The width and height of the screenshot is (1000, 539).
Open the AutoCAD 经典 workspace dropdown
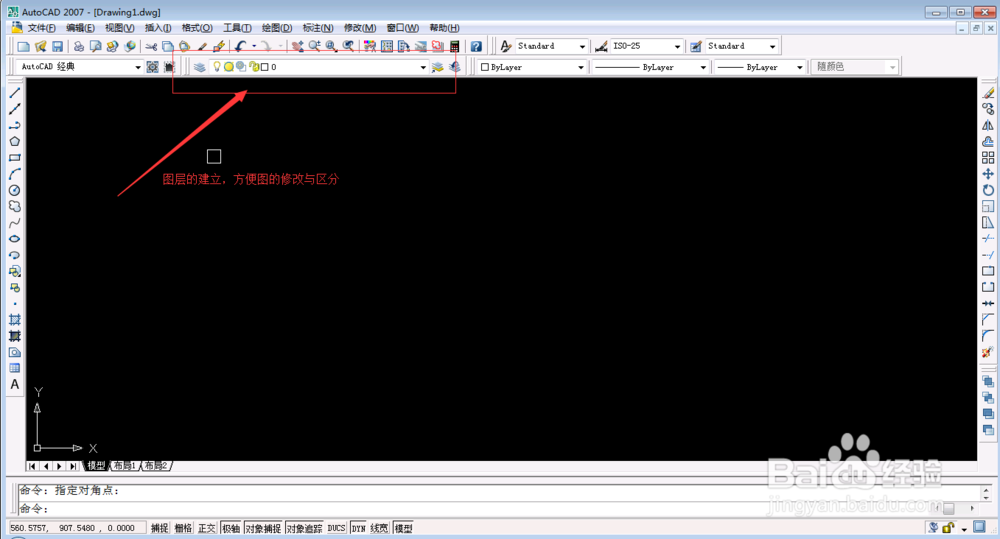(x=137, y=67)
